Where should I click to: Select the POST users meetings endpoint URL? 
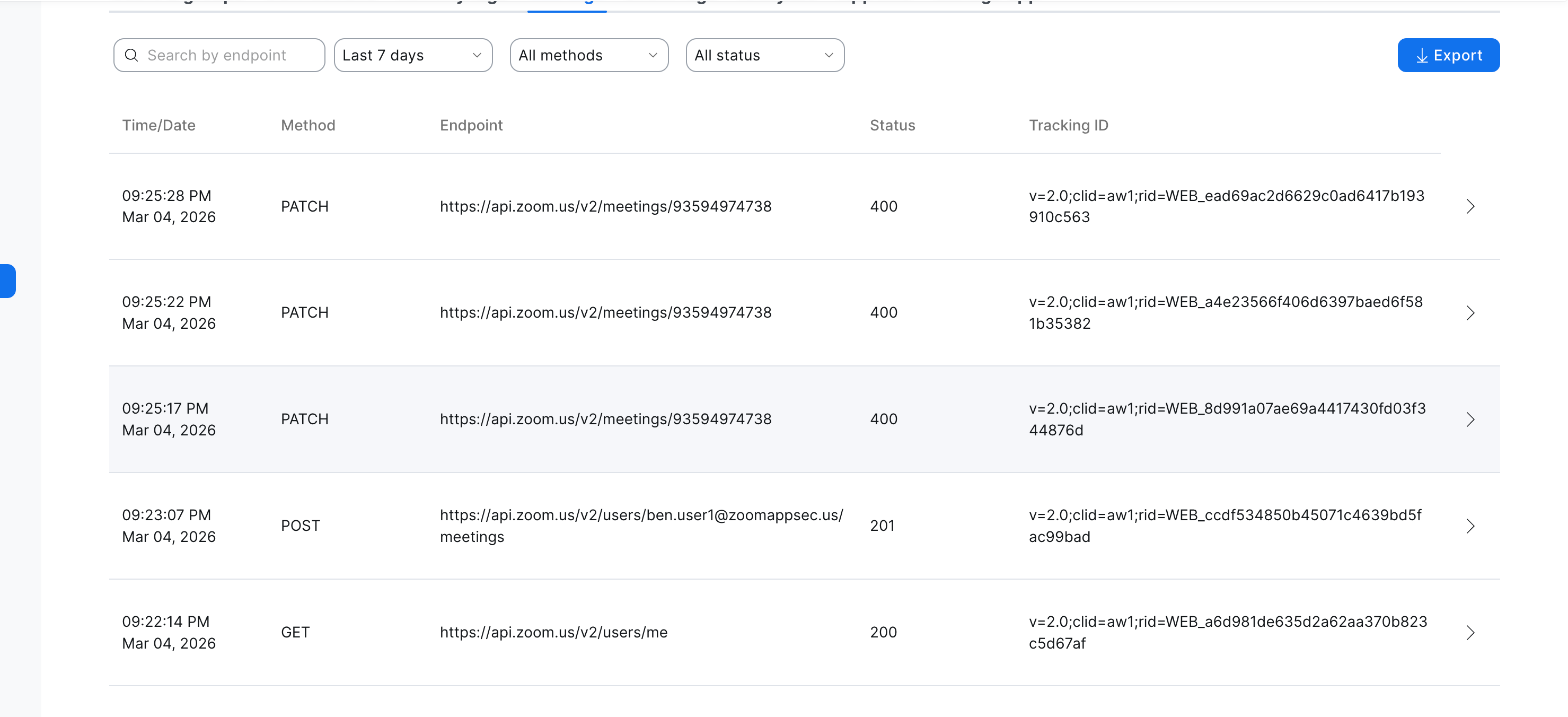click(x=641, y=526)
